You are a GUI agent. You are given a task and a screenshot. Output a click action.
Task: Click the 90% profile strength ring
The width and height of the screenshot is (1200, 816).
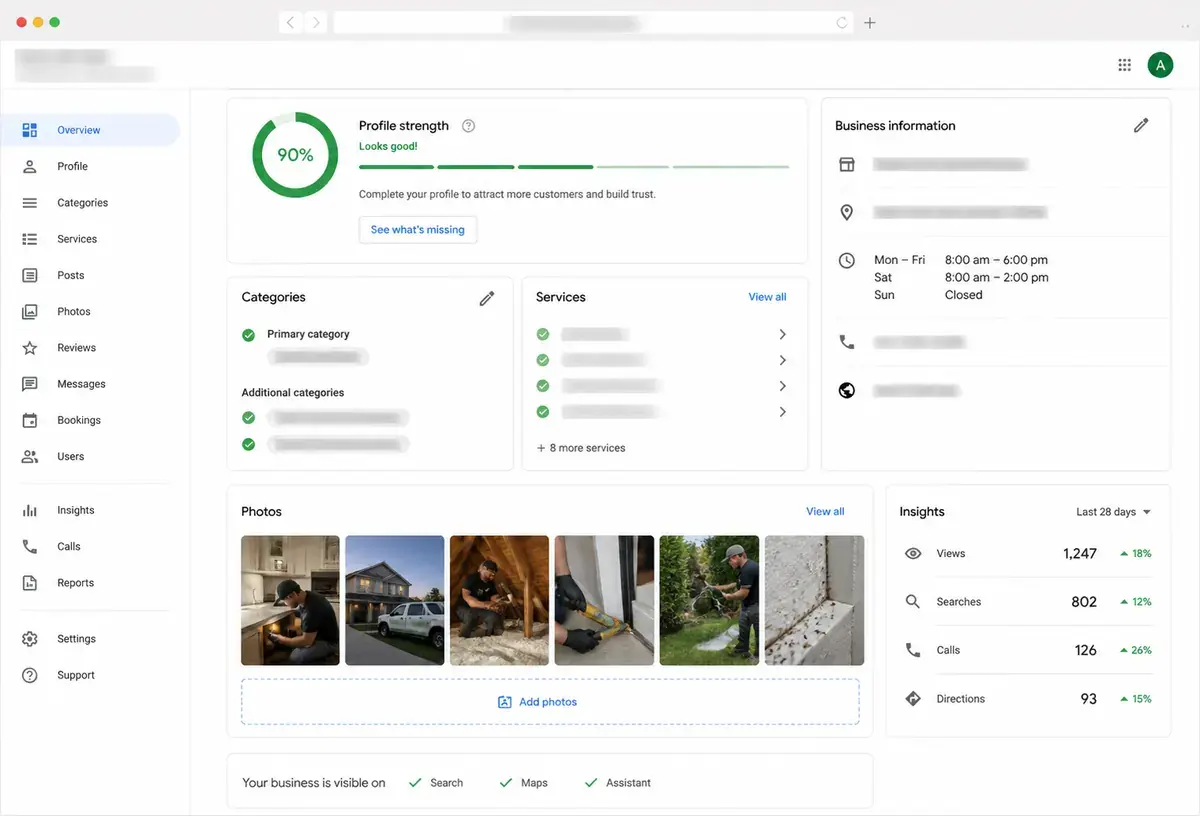point(295,155)
